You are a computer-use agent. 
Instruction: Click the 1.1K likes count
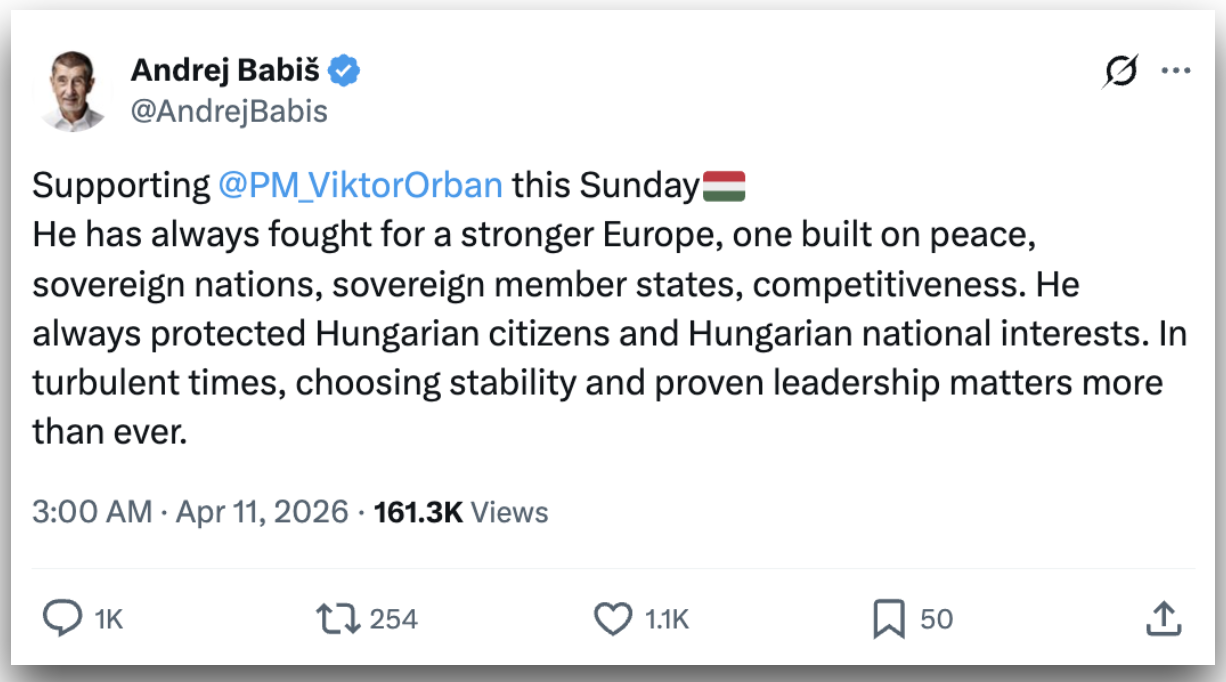pyautogui.click(x=667, y=620)
